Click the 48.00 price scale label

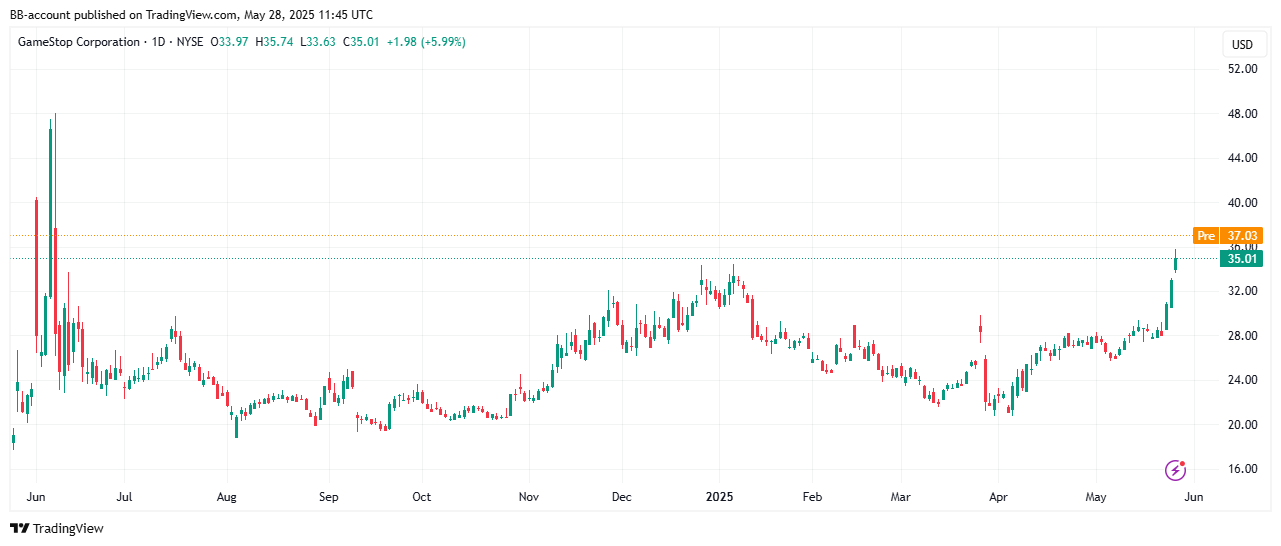pyautogui.click(x=1242, y=114)
